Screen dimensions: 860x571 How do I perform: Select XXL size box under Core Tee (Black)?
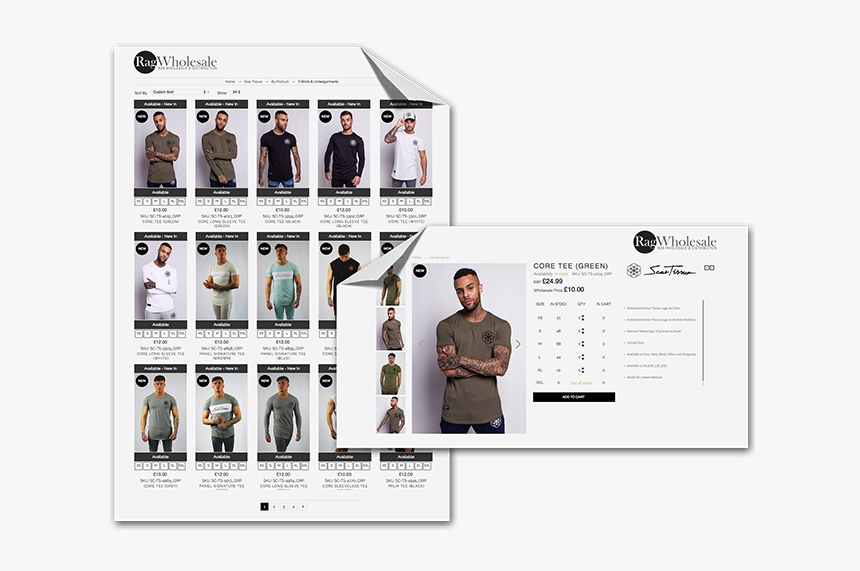pos(304,202)
